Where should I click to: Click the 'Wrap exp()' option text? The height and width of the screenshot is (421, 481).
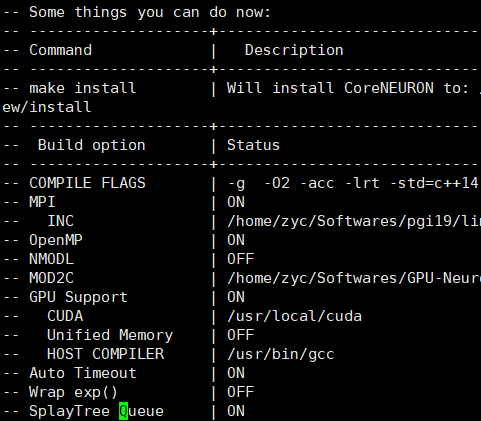click(x=73, y=392)
